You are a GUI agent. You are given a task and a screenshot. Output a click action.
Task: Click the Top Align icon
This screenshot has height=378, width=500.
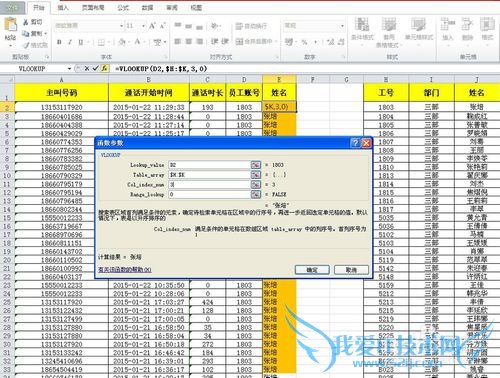coord(178,25)
